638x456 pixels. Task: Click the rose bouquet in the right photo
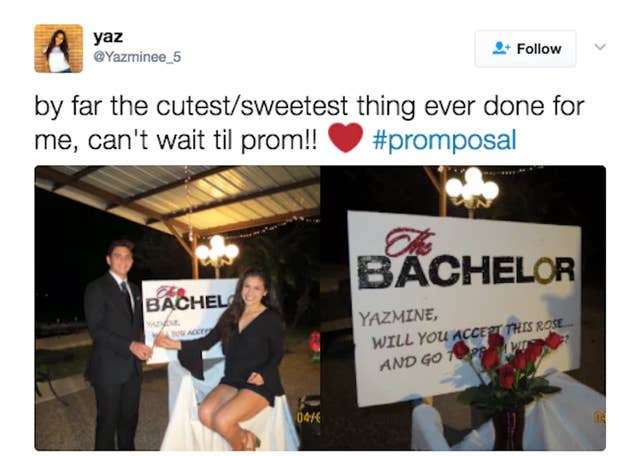pyautogui.click(x=509, y=372)
